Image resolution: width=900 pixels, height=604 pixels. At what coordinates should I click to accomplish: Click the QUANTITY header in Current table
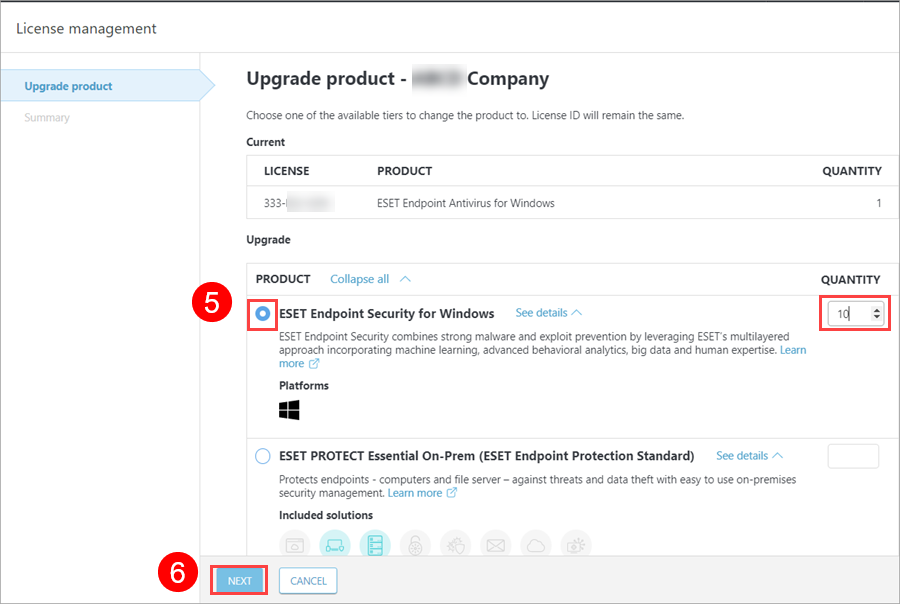[852, 171]
